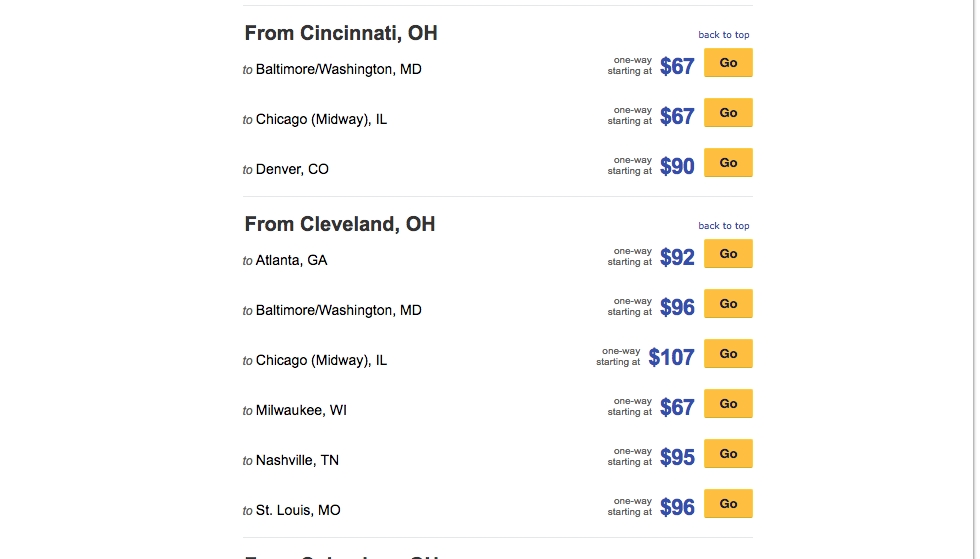Click Go for Cincinnati to Denver

(728, 163)
